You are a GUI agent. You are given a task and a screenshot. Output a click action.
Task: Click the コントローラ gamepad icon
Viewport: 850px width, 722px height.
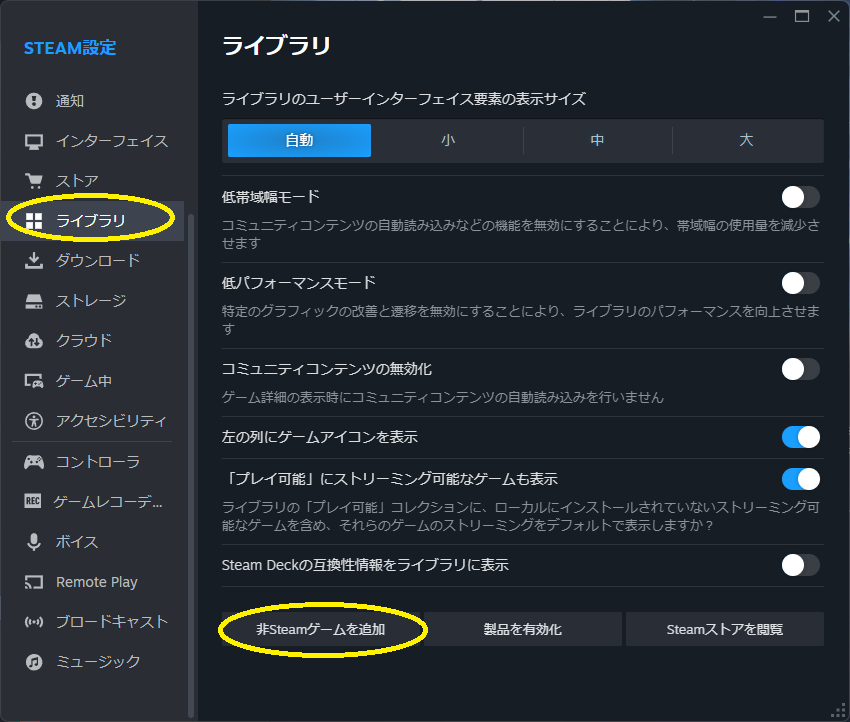coord(34,462)
